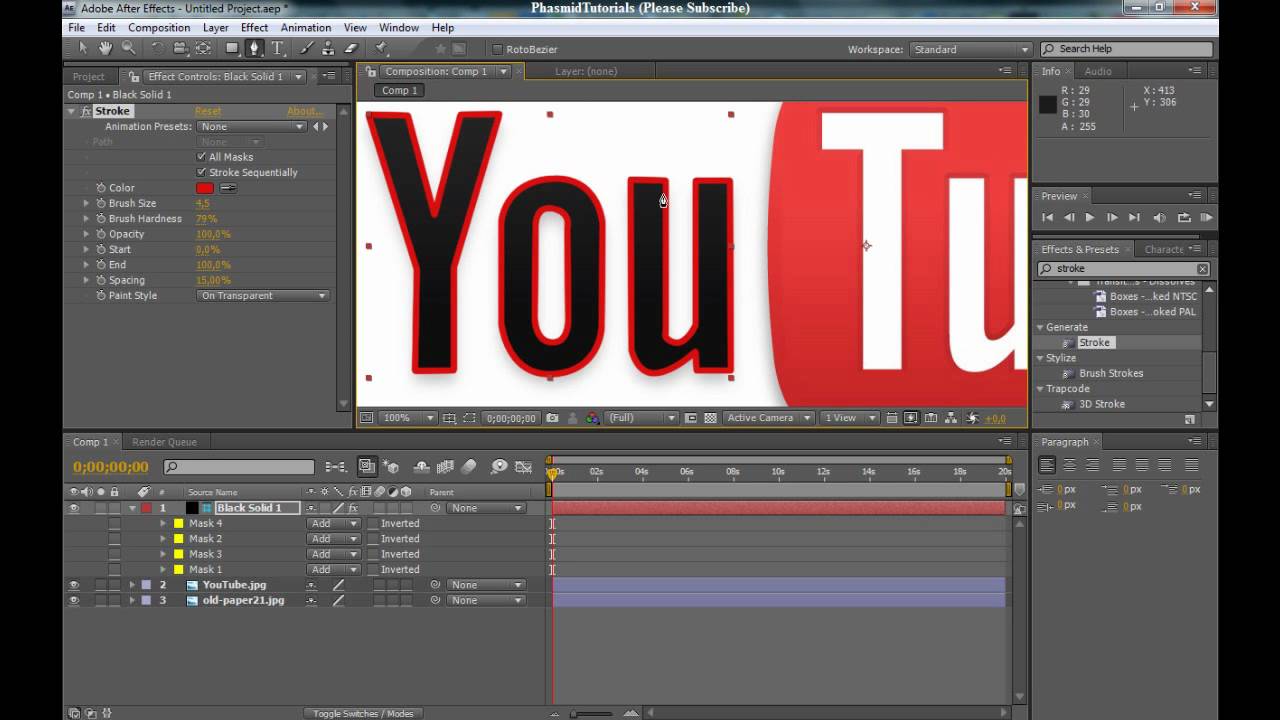Select the Horizontal Type tool
Image resolution: width=1280 pixels, height=720 pixels.
pos(277,48)
